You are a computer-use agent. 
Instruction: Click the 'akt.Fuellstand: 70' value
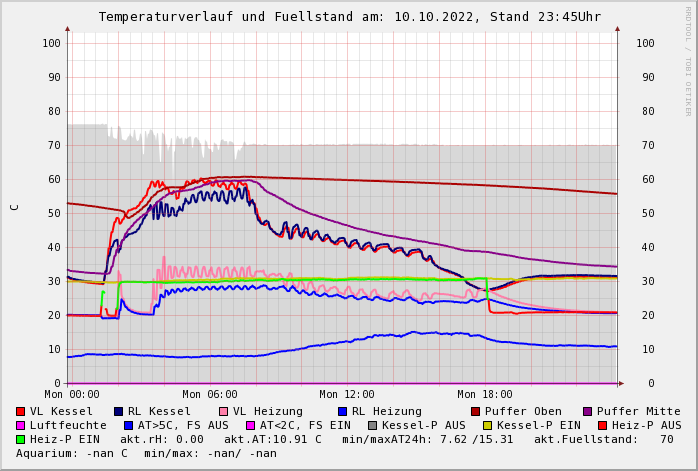pyautogui.click(x=604, y=439)
